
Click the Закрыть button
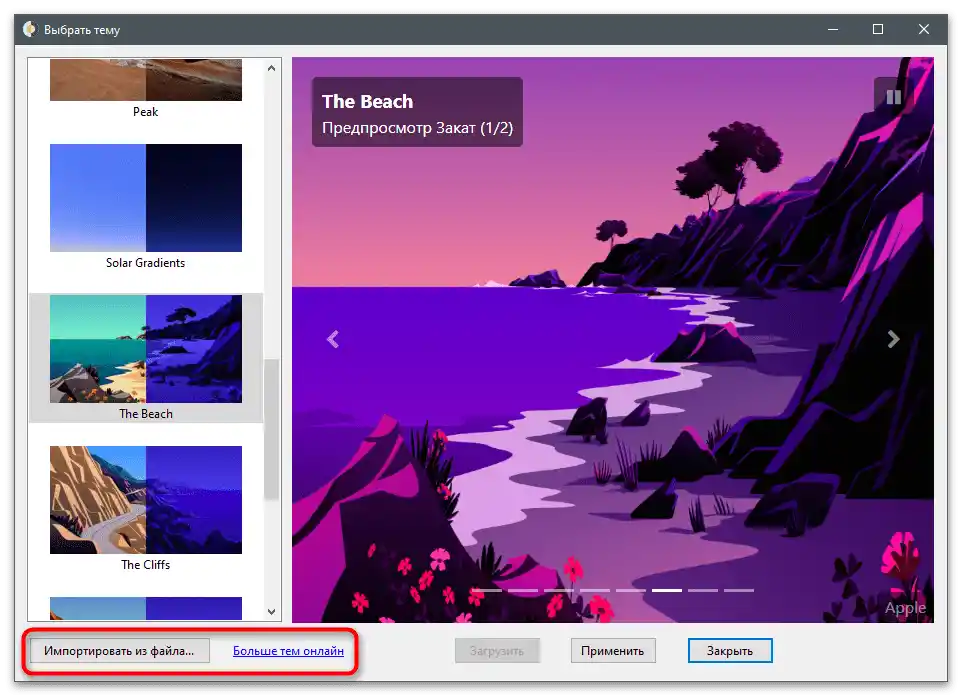(730, 651)
